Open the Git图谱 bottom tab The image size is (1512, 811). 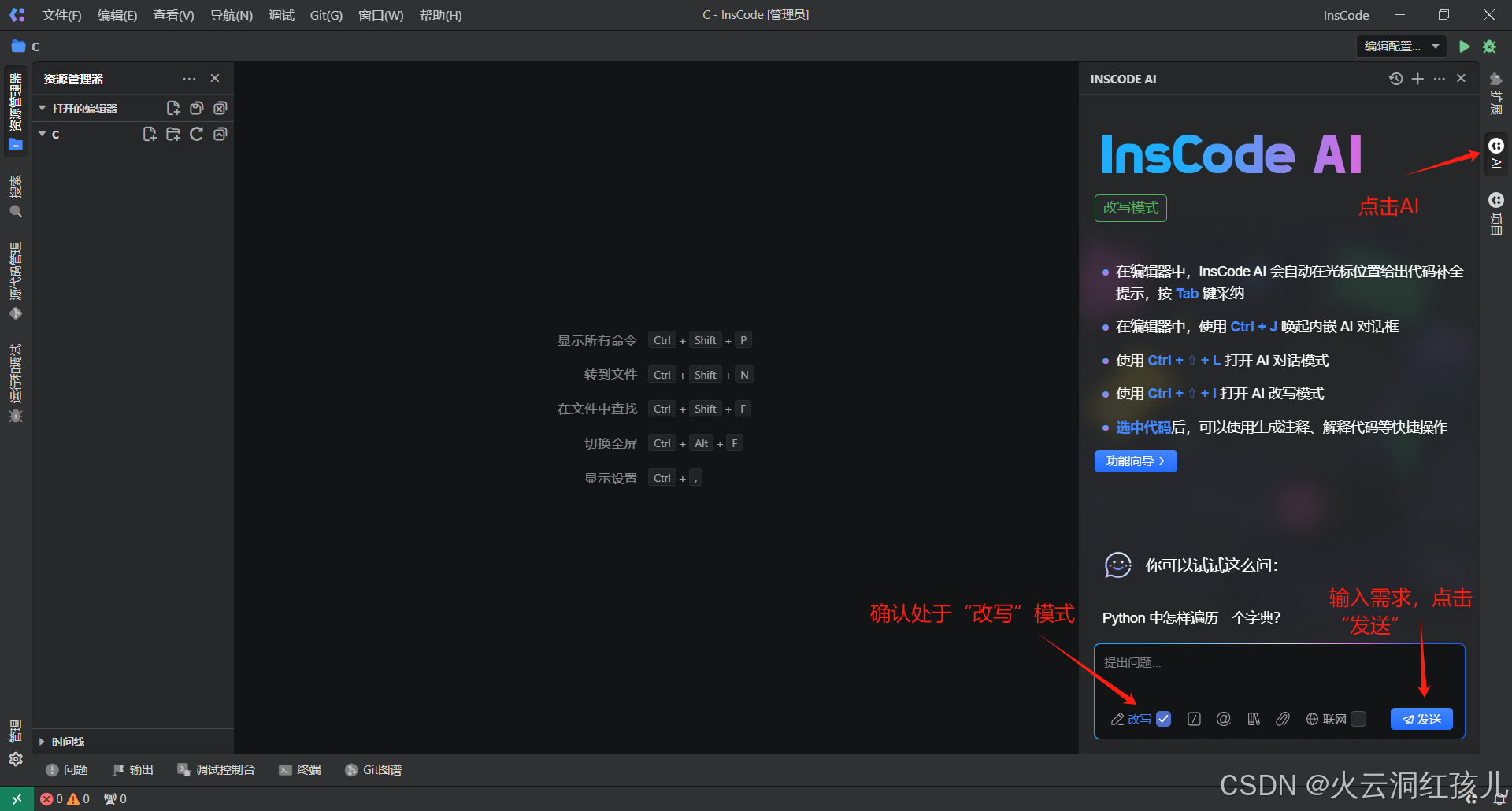[373, 770]
